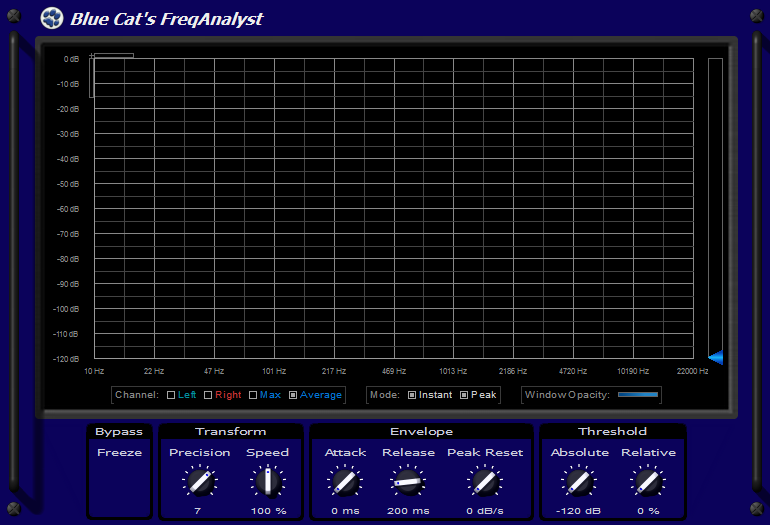Click the 10 Hz axis label
The width and height of the screenshot is (770, 525).
(x=94, y=371)
